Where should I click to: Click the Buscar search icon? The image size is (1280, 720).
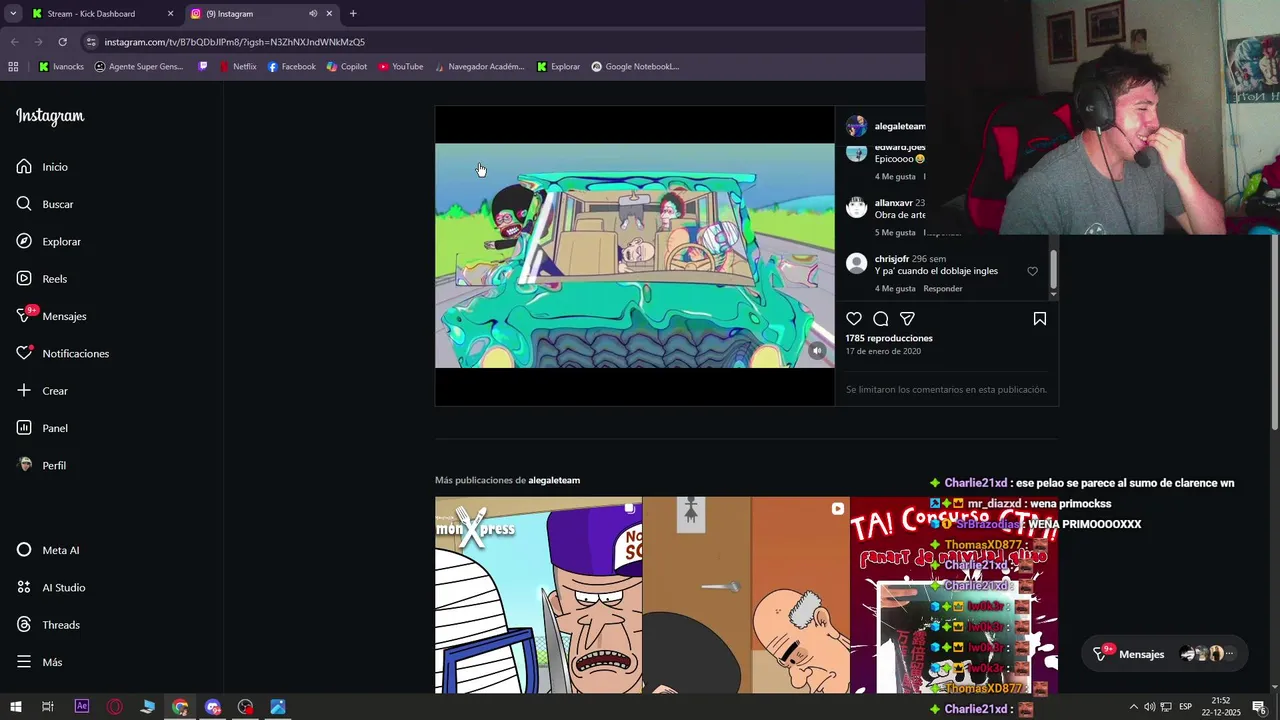(24, 204)
